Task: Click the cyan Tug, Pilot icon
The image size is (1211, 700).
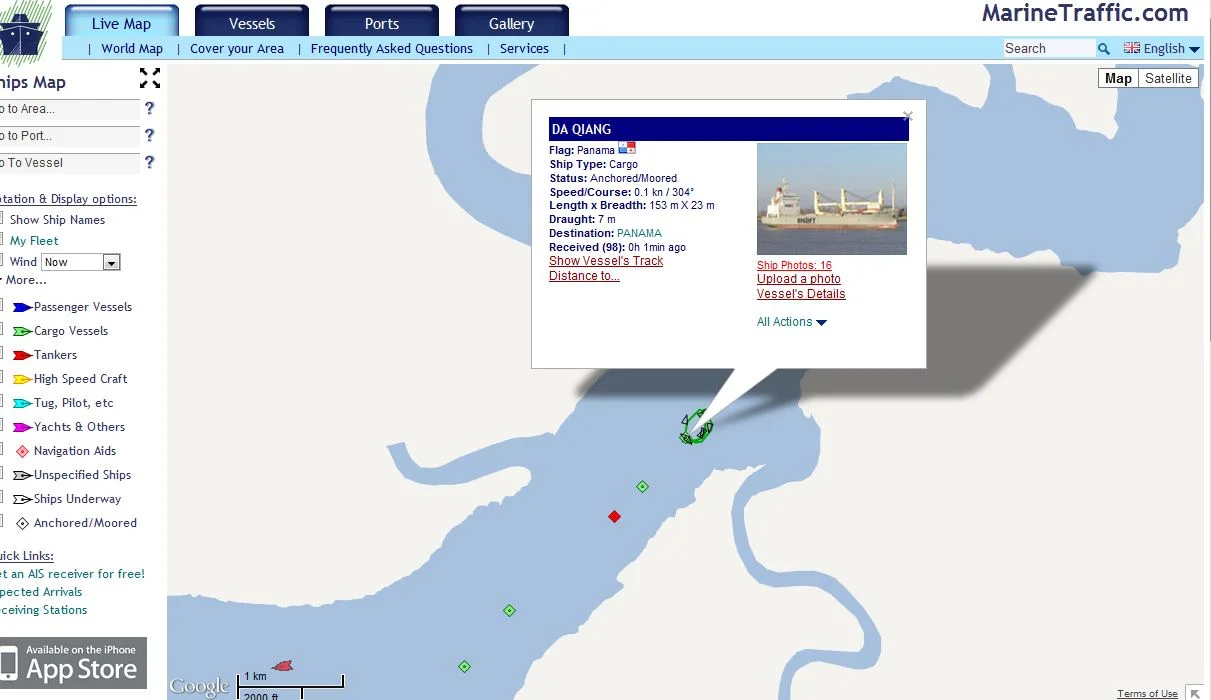Action: 22,403
